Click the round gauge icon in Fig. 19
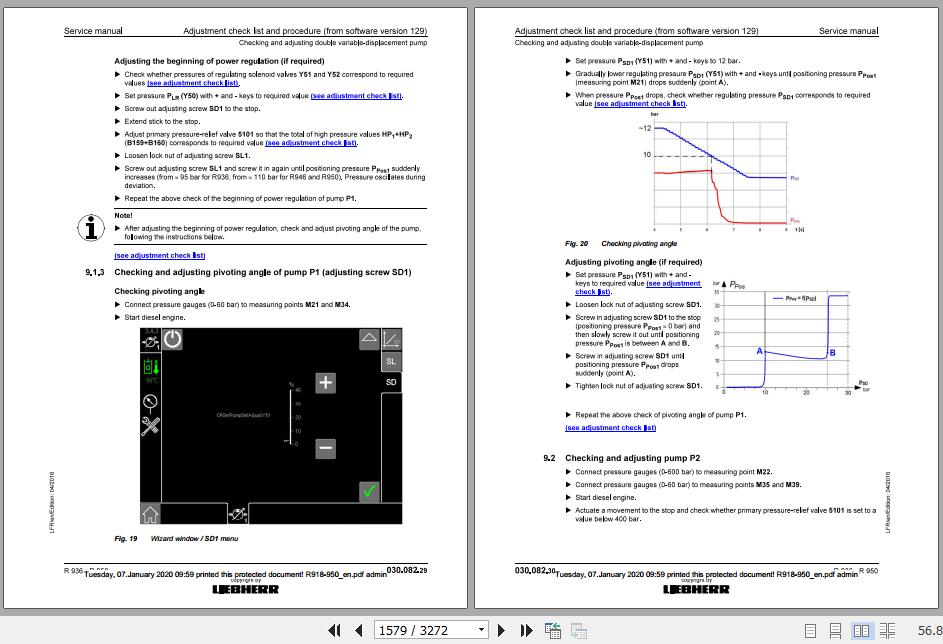 pyautogui.click(x=150, y=402)
